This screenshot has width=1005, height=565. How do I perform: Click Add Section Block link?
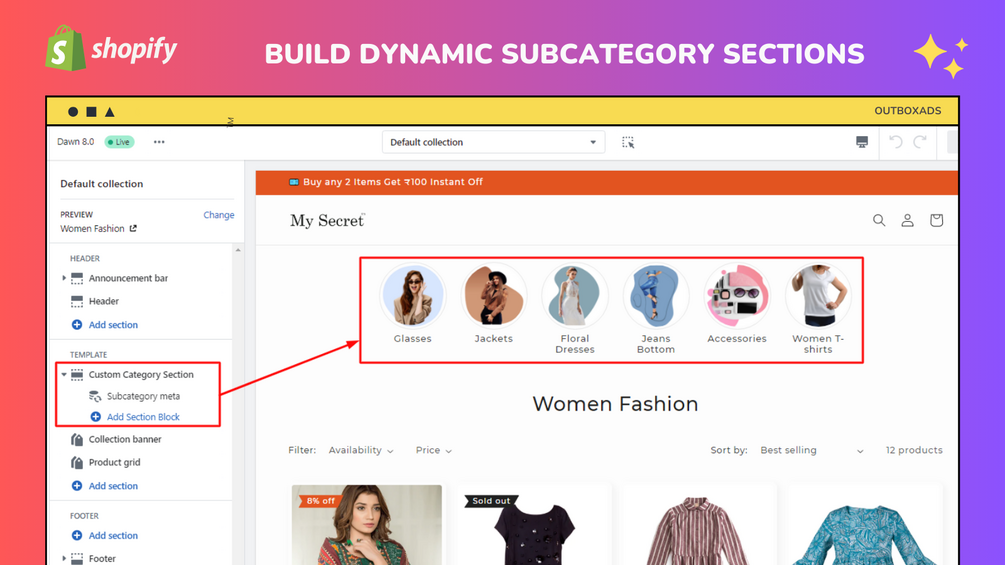[x=143, y=417]
